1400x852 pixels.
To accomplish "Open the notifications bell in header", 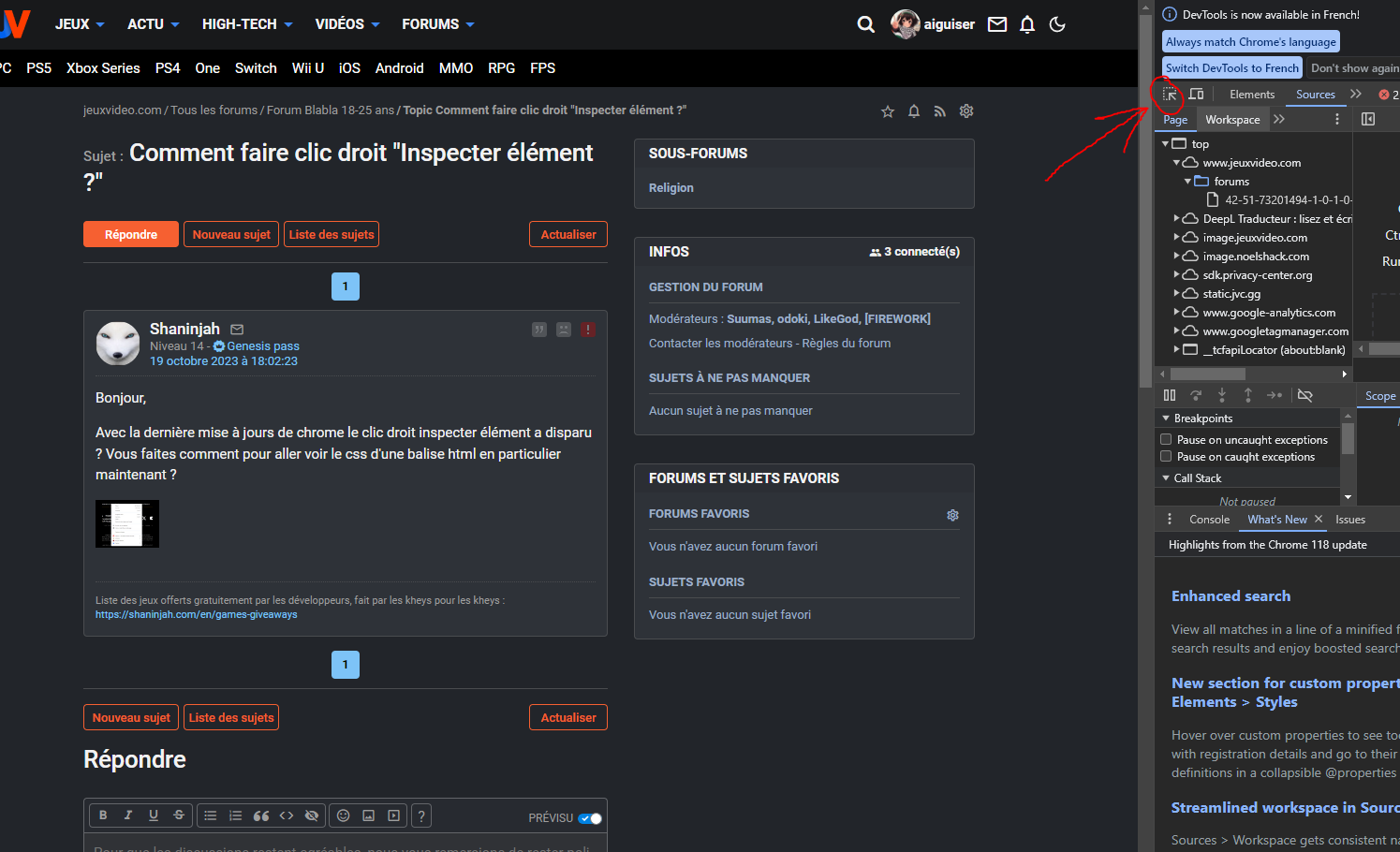I will tap(1027, 24).
